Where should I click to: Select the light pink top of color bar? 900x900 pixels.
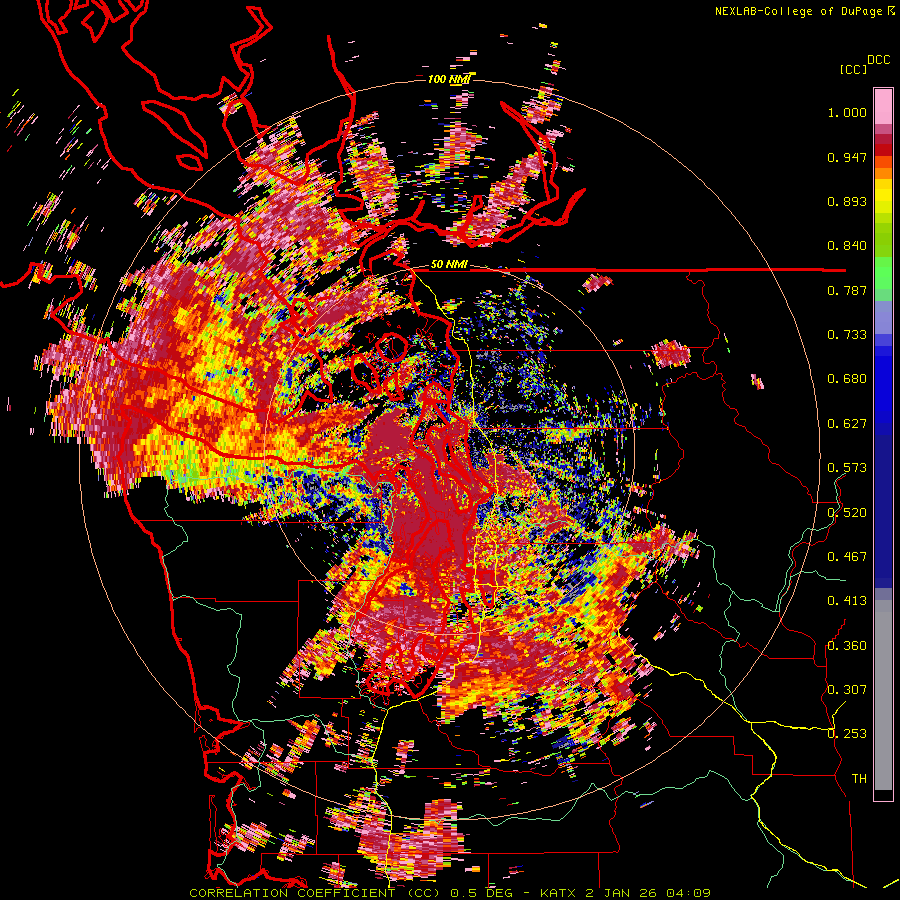tap(883, 106)
